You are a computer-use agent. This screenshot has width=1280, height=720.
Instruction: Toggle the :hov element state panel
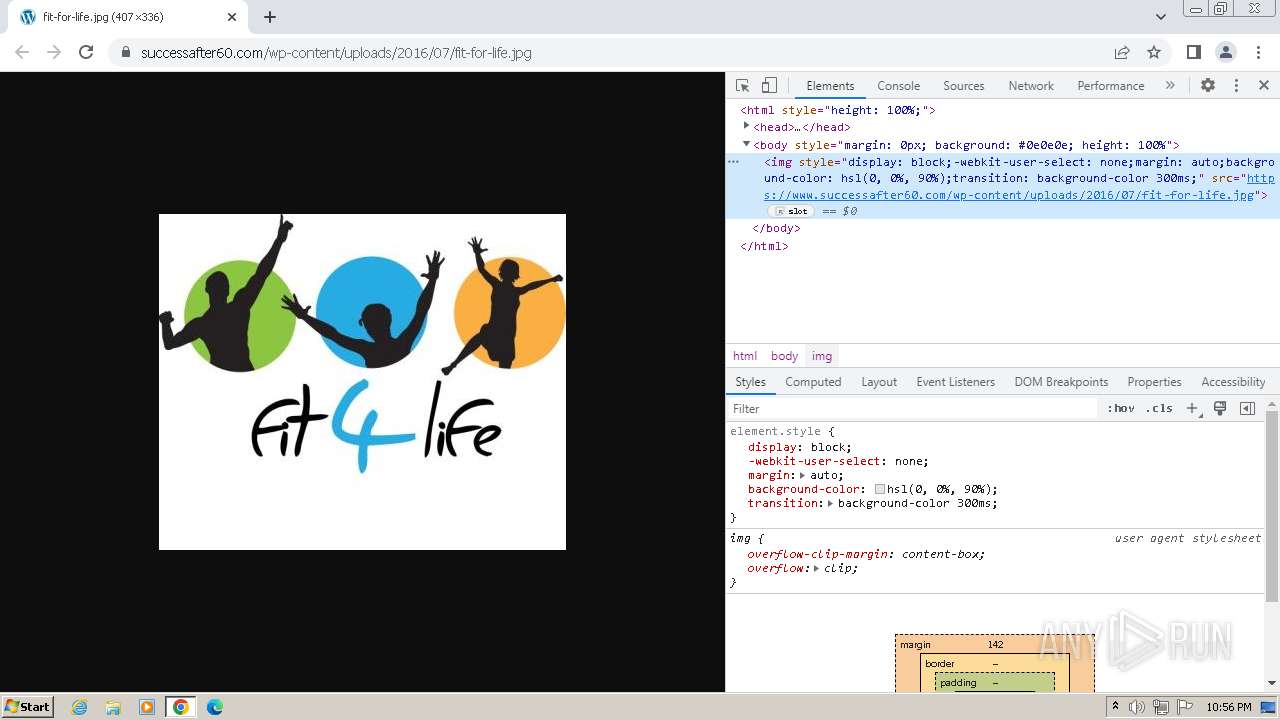click(1121, 408)
